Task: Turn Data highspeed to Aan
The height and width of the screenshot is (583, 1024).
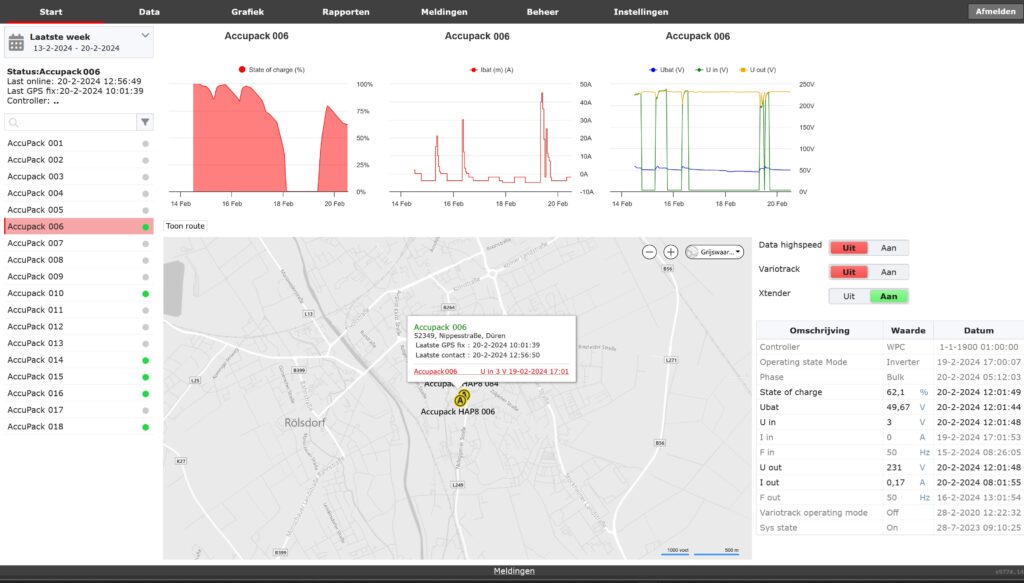Action: (888, 248)
